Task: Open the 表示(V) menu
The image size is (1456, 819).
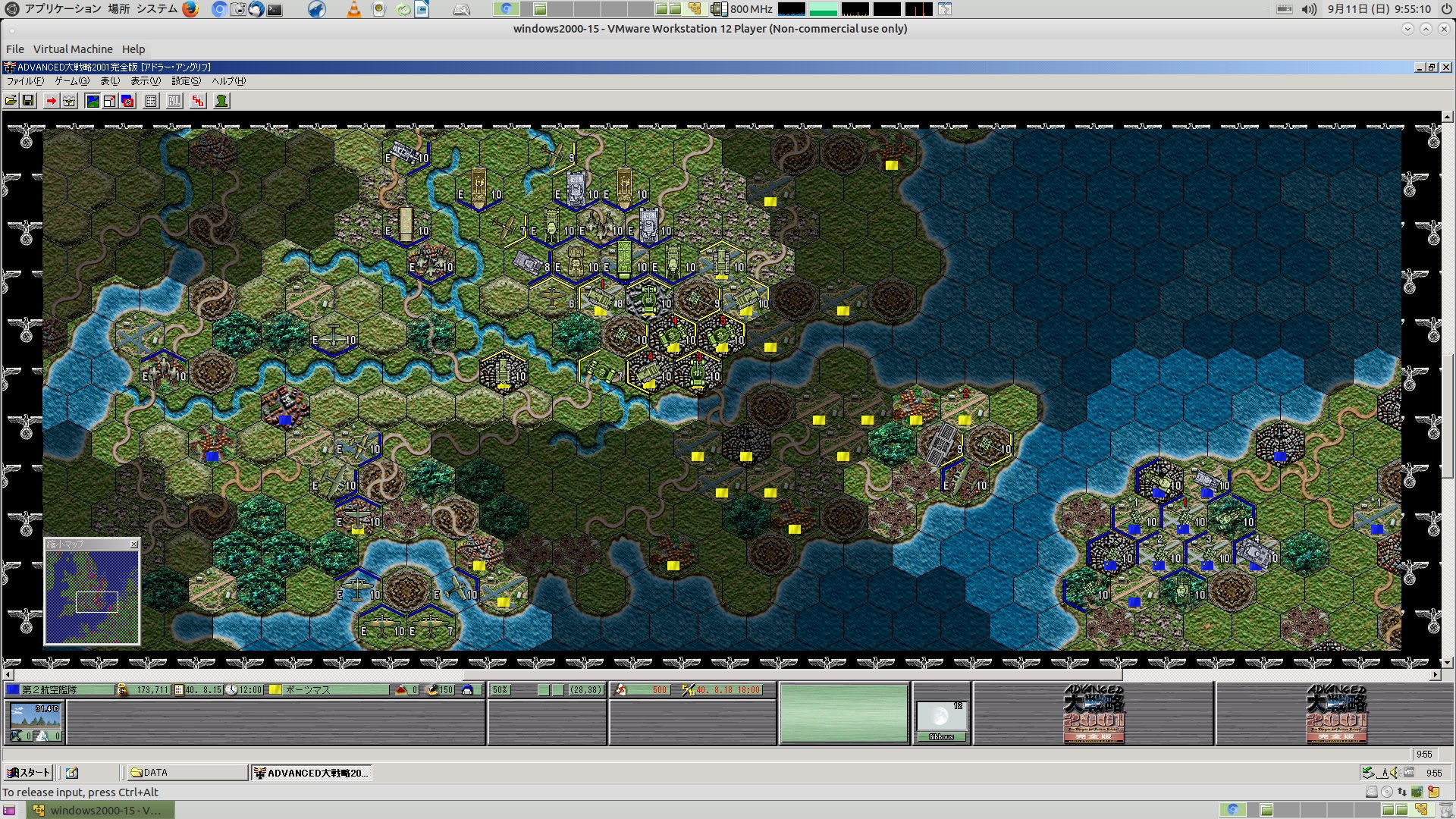Action: (146, 80)
